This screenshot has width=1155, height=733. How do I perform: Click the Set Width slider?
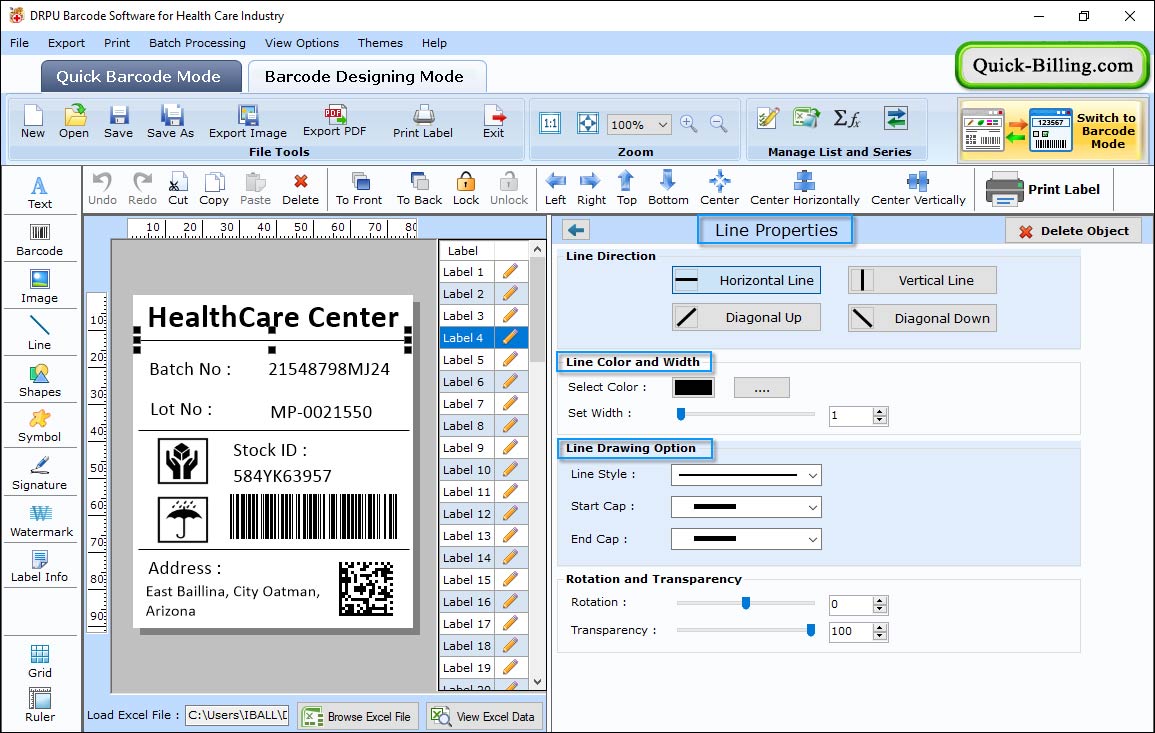click(x=745, y=414)
